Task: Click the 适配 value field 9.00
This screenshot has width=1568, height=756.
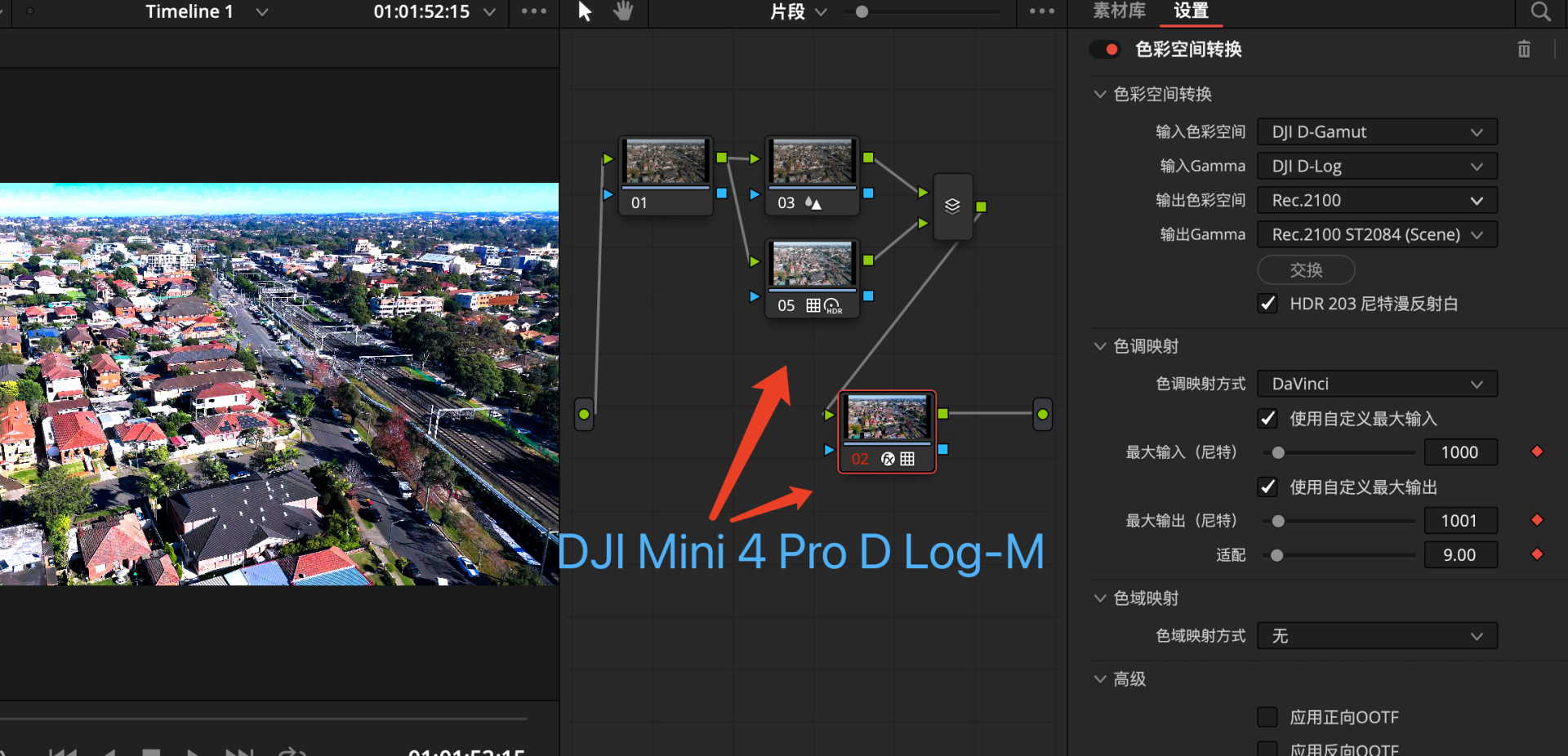Action: [1460, 555]
